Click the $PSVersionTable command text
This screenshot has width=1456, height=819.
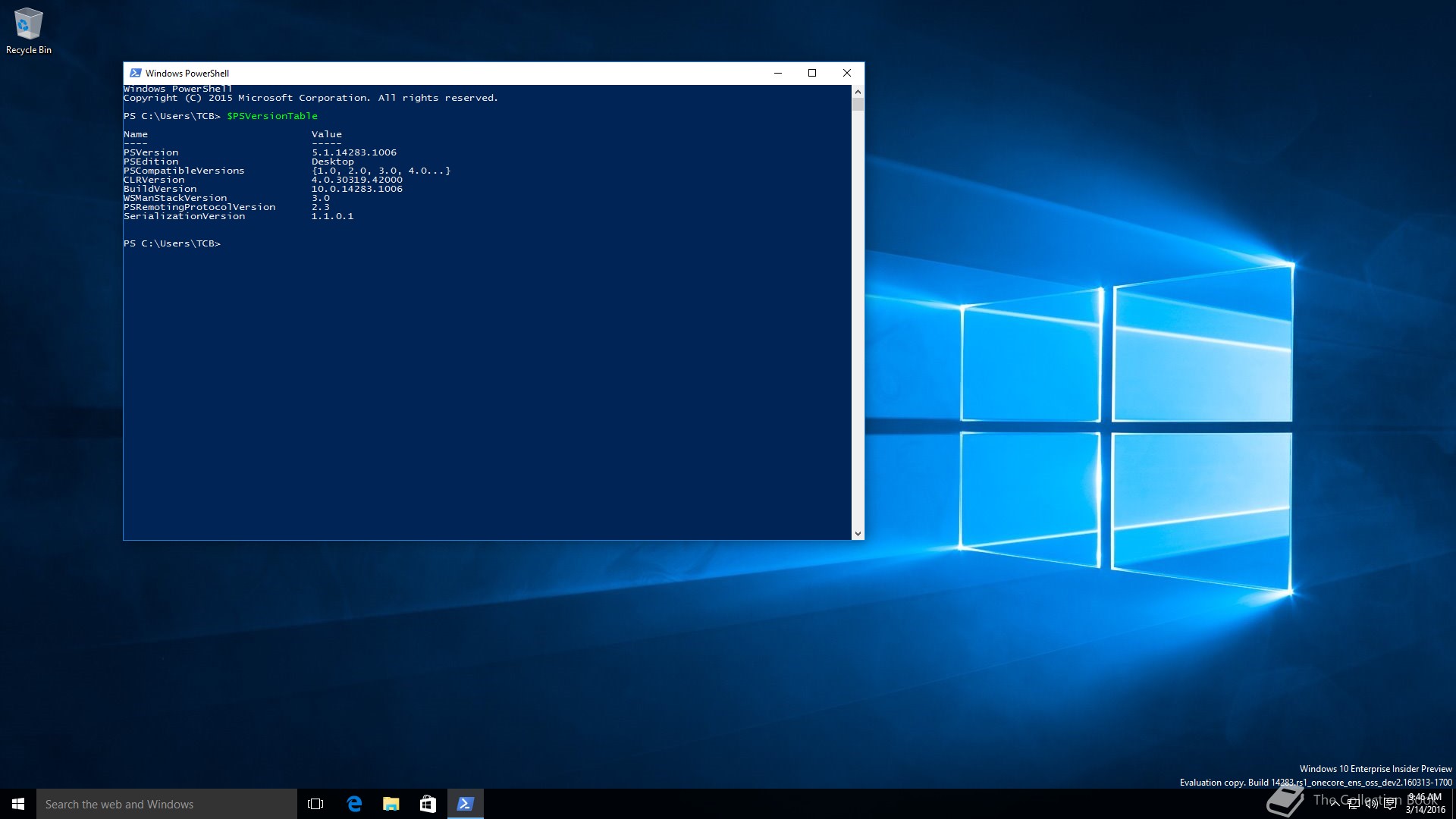pos(272,116)
